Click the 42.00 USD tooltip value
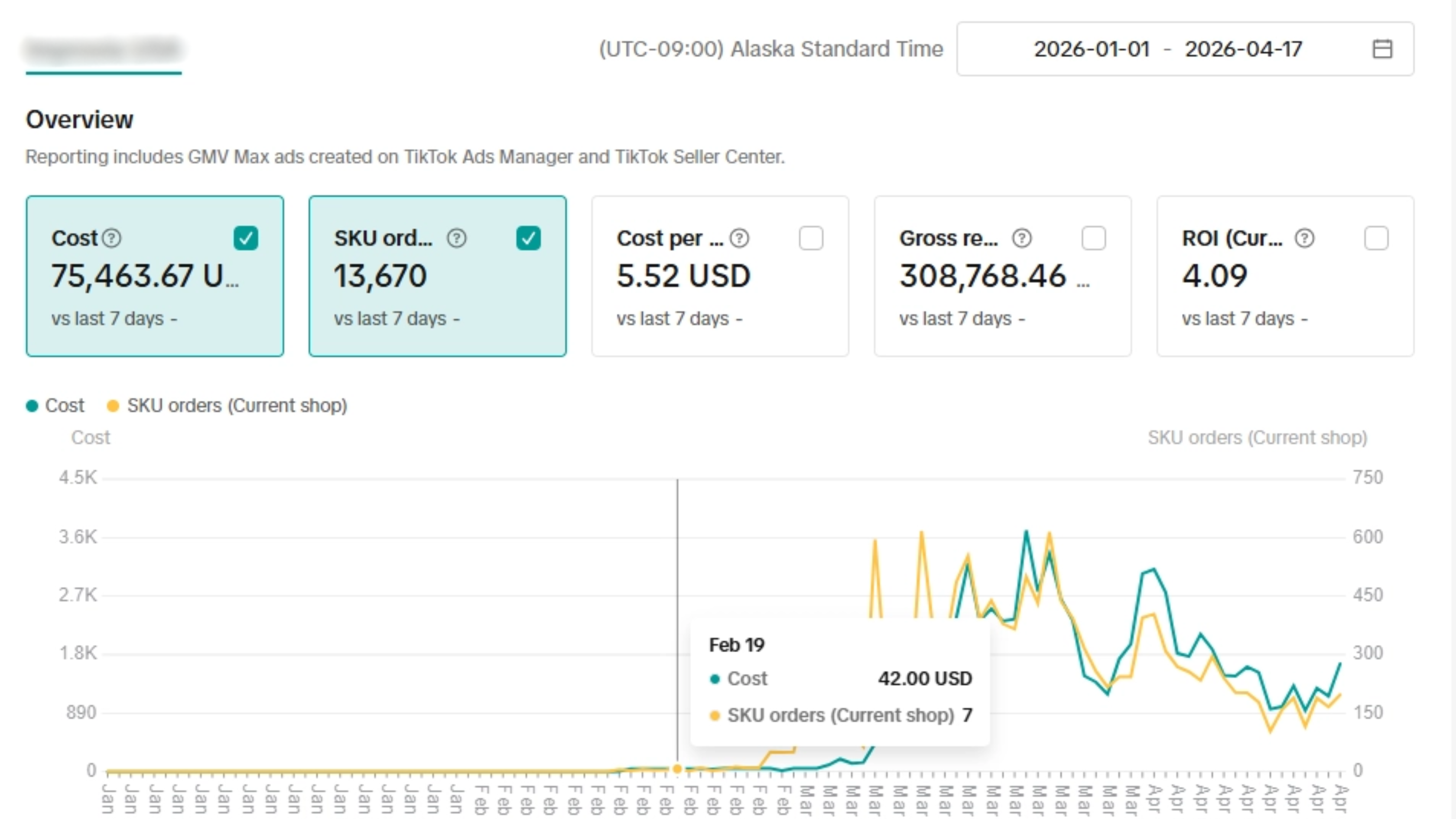The width and height of the screenshot is (1456, 819). tap(925, 678)
